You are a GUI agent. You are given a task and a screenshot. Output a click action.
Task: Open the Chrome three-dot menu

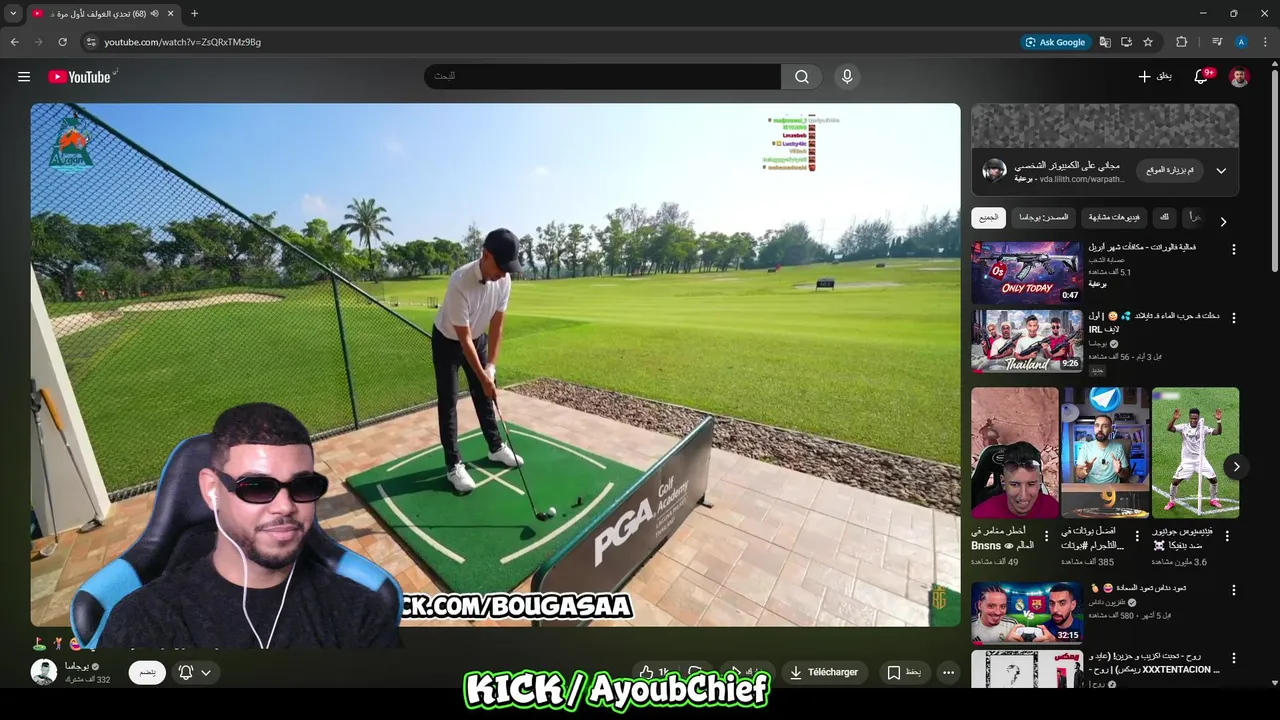coord(1264,42)
